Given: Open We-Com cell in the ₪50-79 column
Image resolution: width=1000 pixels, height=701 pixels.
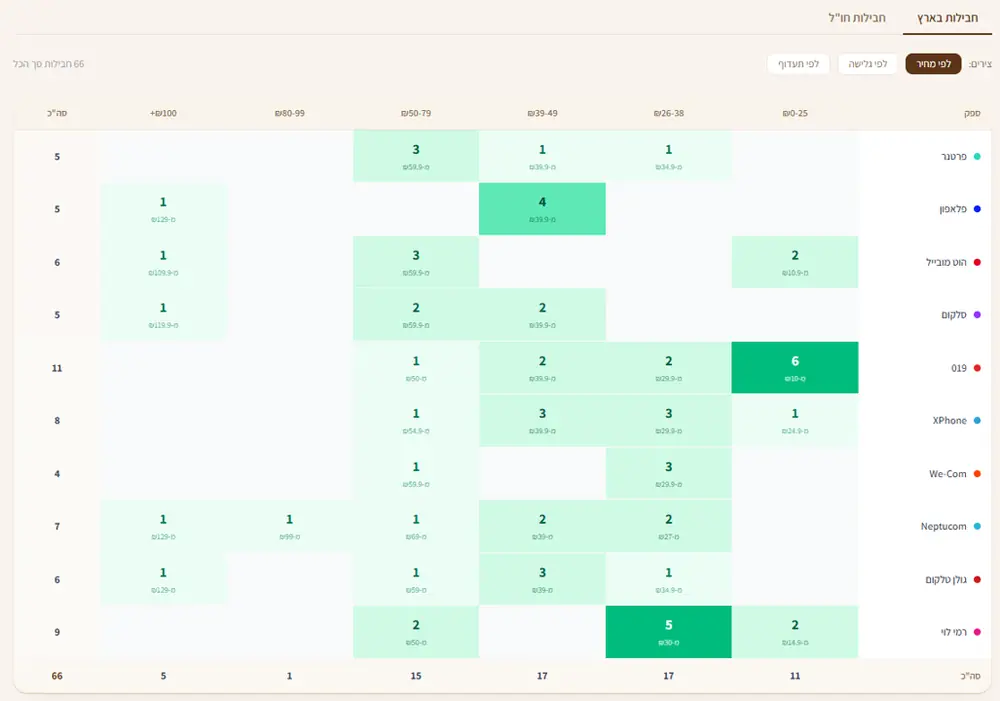Looking at the screenshot, I should (x=416, y=473).
